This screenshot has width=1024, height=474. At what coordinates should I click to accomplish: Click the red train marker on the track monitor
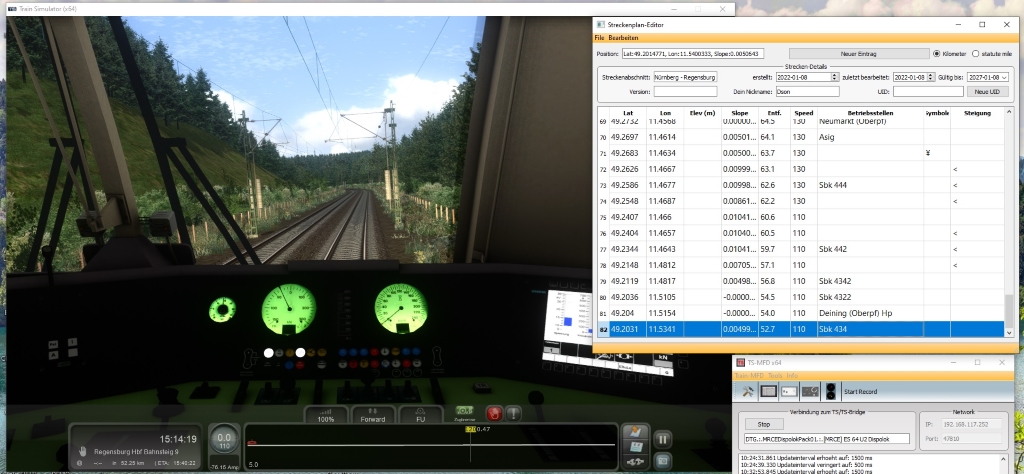[251, 443]
